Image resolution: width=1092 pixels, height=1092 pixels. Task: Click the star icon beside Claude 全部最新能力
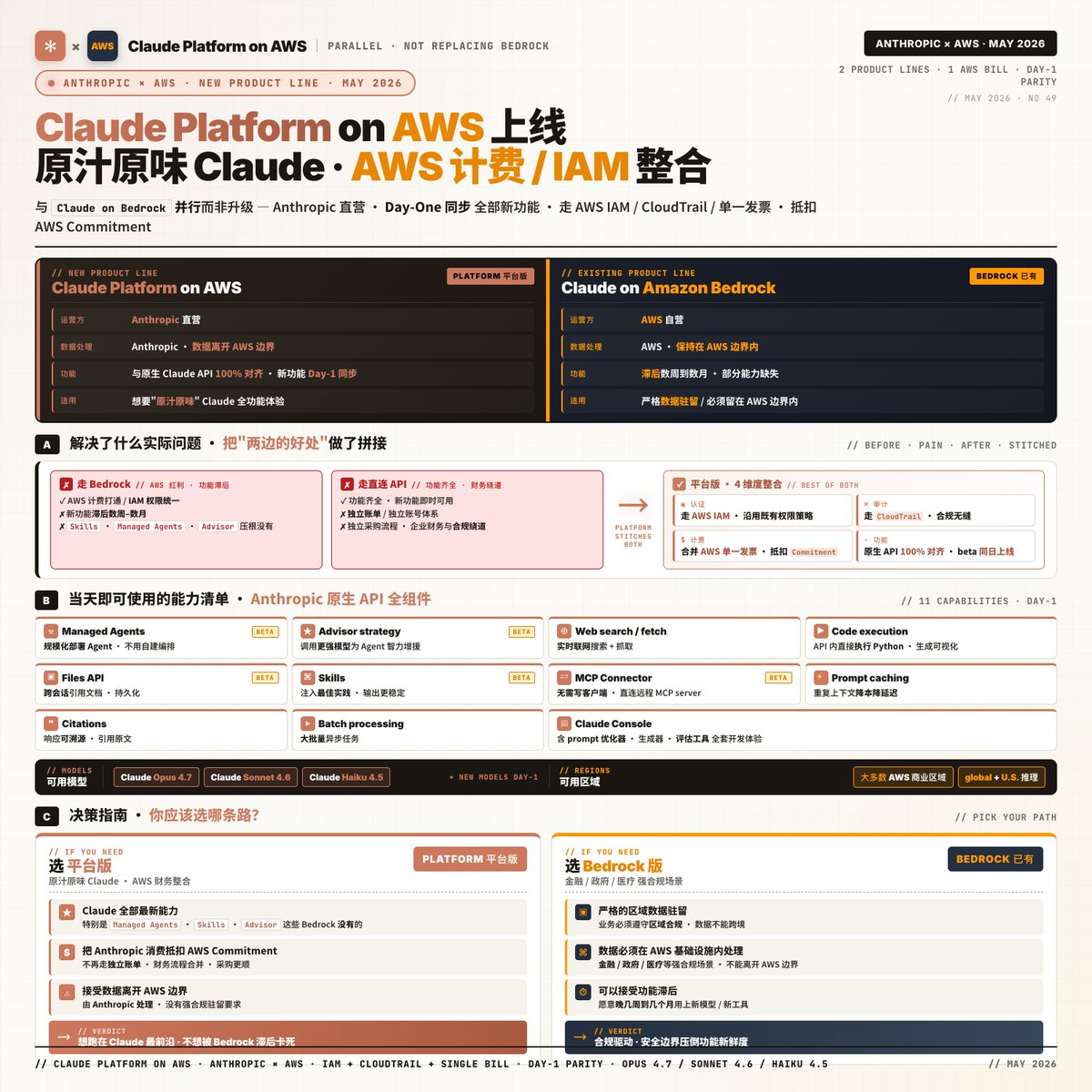pos(66,912)
